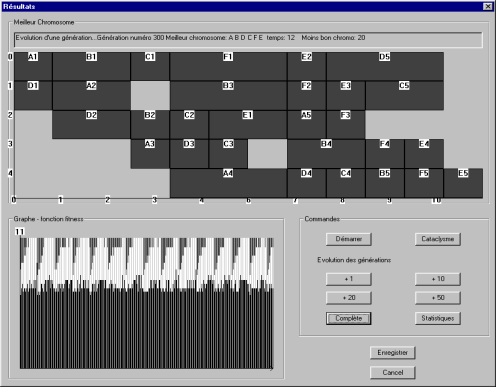Advance evolution by +50 generations

click(x=438, y=298)
